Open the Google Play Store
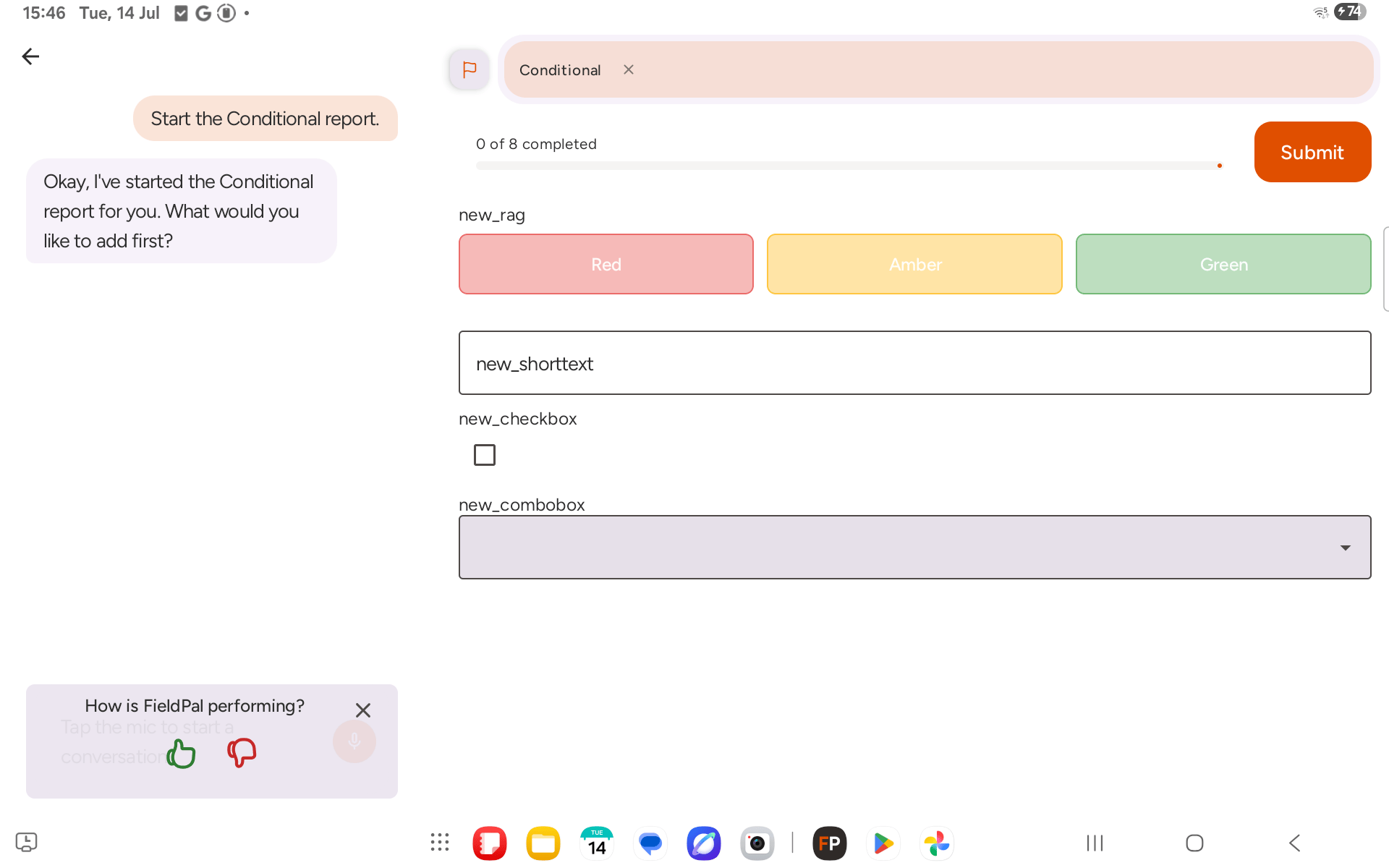The height and width of the screenshot is (868, 1389). coord(883,843)
